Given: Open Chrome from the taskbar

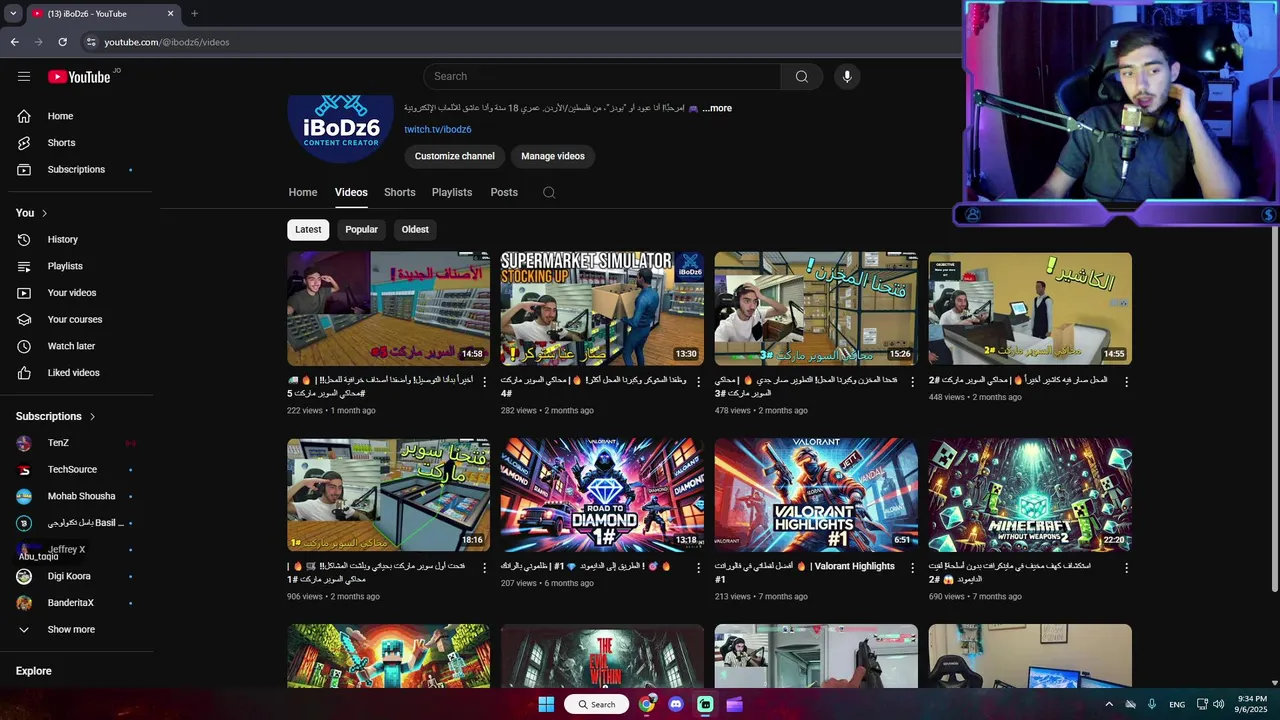Looking at the screenshot, I should [x=647, y=704].
